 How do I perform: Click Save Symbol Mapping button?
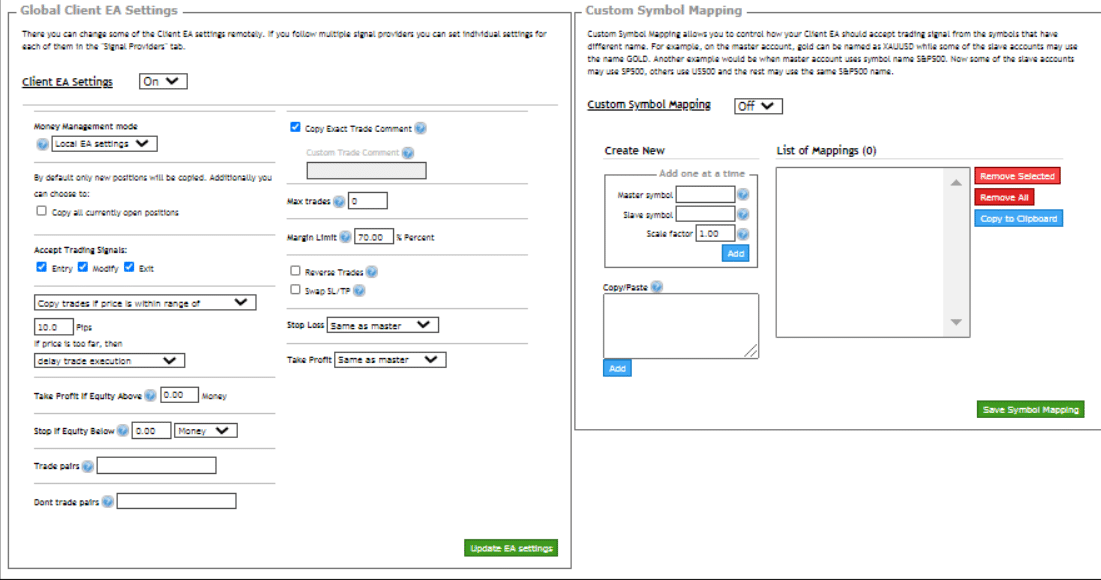[1031, 409]
